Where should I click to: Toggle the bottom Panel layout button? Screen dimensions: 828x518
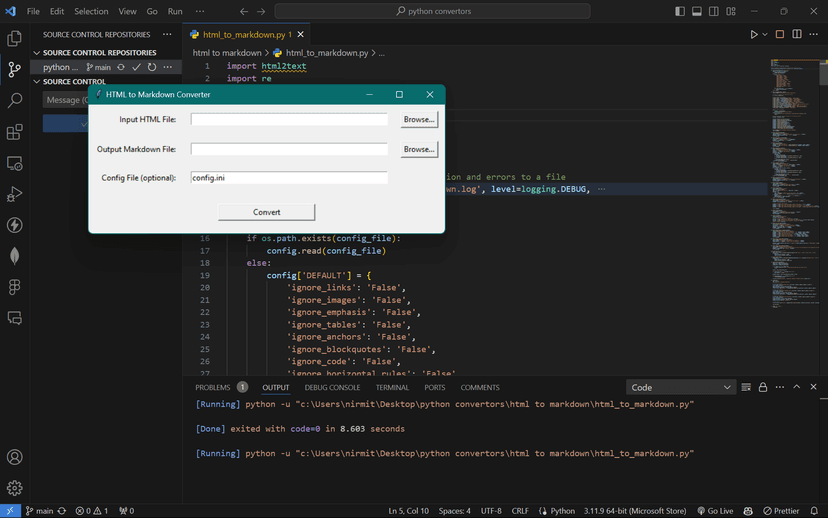pyautogui.click(x=697, y=11)
